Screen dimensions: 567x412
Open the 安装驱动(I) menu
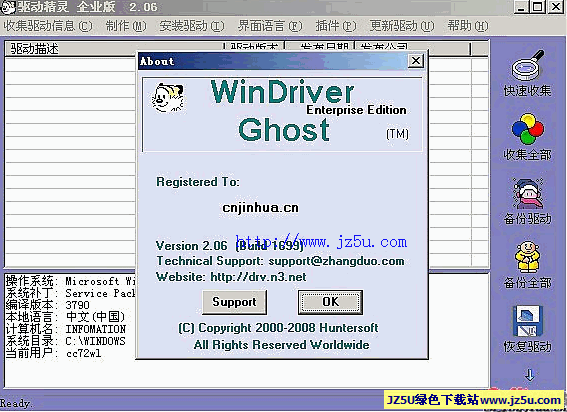192,26
